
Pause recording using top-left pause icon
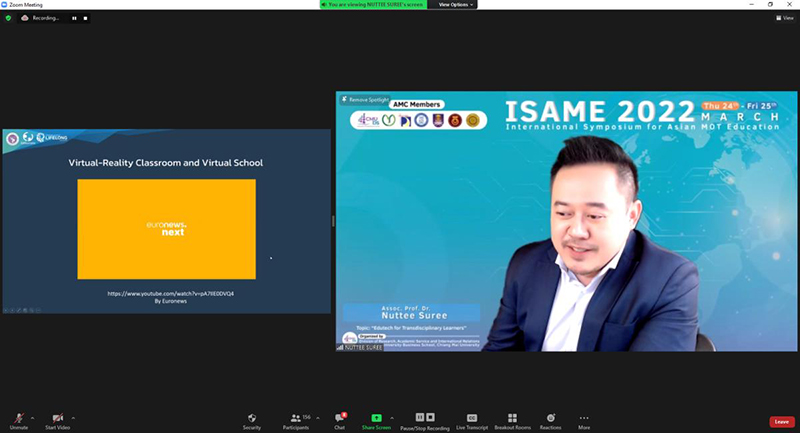click(74, 18)
